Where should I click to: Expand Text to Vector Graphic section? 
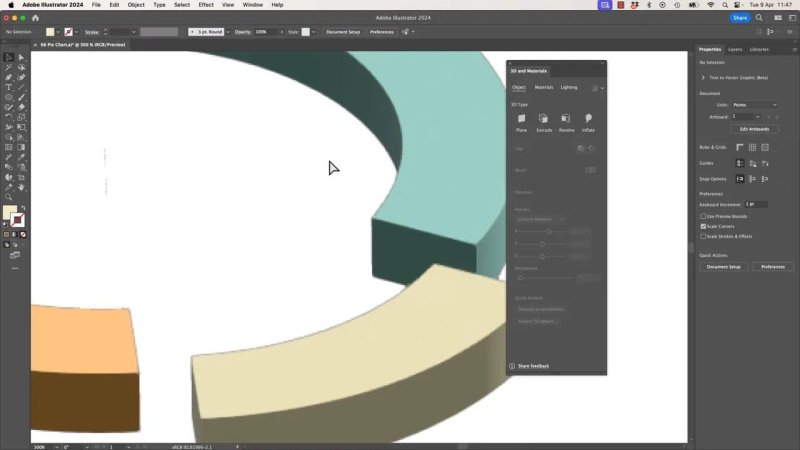click(x=703, y=78)
